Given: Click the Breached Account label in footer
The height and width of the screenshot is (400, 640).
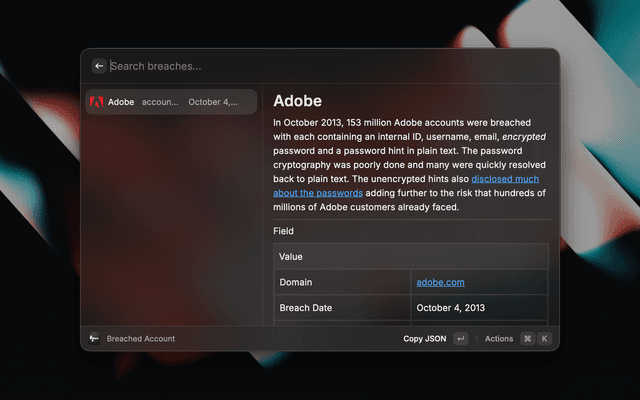Looking at the screenshot, I should click(x=141, y=339).
